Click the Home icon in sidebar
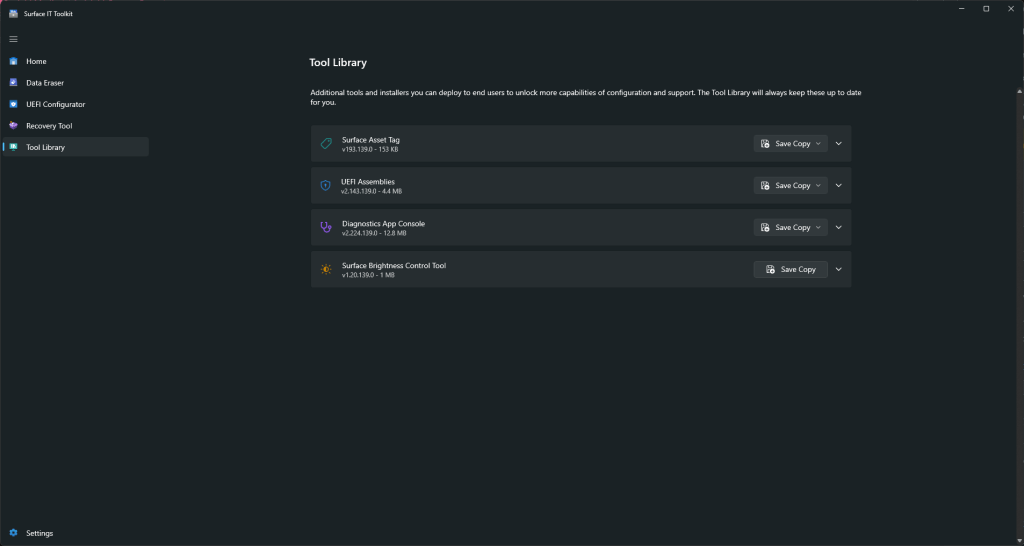The height and width of the screenshot is (546, 1024). click(x=13, y=61)
